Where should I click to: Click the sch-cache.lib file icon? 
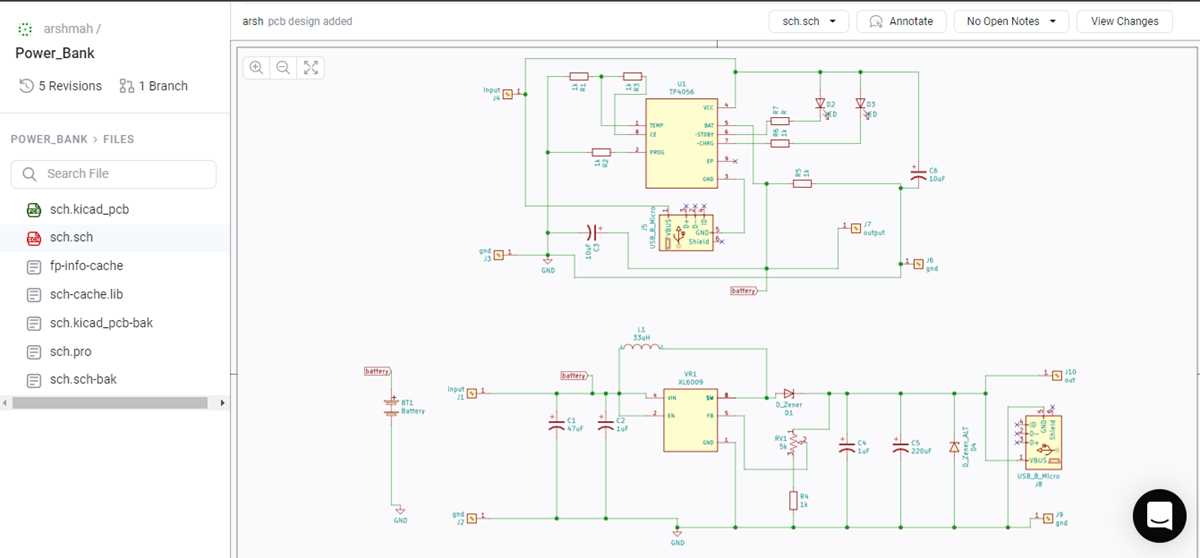click(x=33, y=295)
